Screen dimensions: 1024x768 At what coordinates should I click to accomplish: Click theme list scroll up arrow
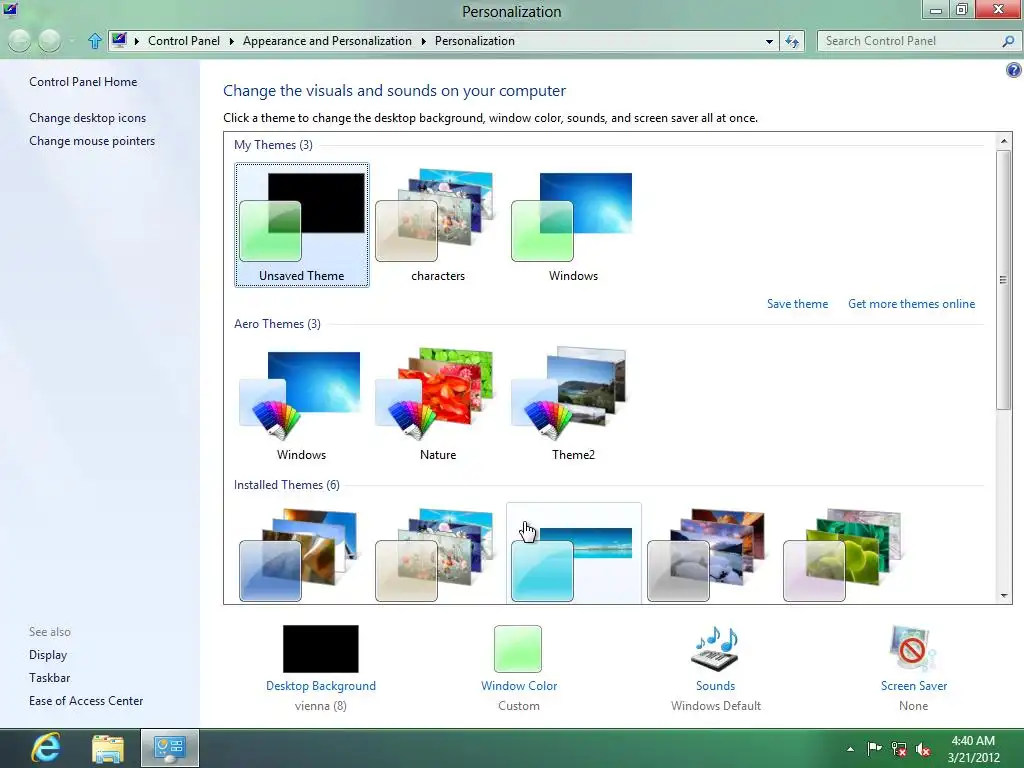pyautogui.click(x=1004, y=141)
